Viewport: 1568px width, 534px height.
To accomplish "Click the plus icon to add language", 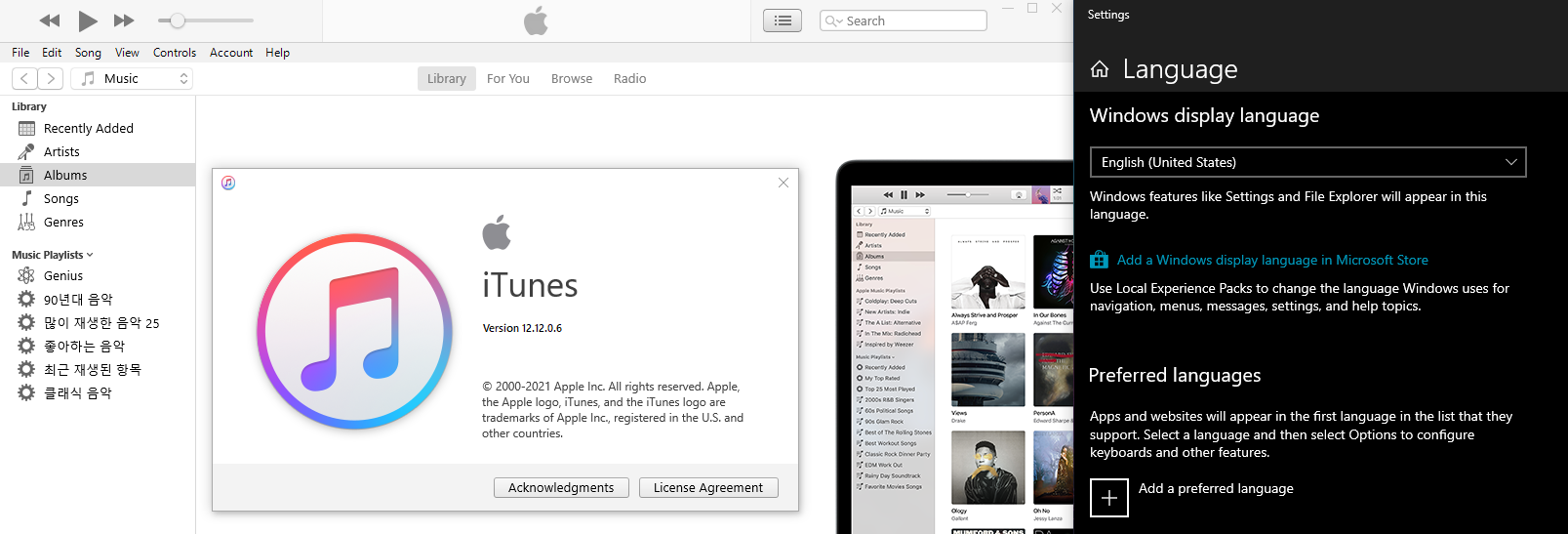I will point(1109,498).
